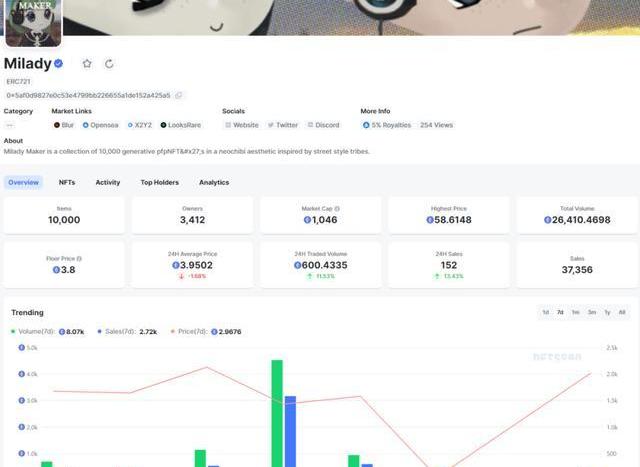This screenshot has height=467, width=640.
Task: Click the green up arrow under 24H Sales
Action: tap(437, 276)
